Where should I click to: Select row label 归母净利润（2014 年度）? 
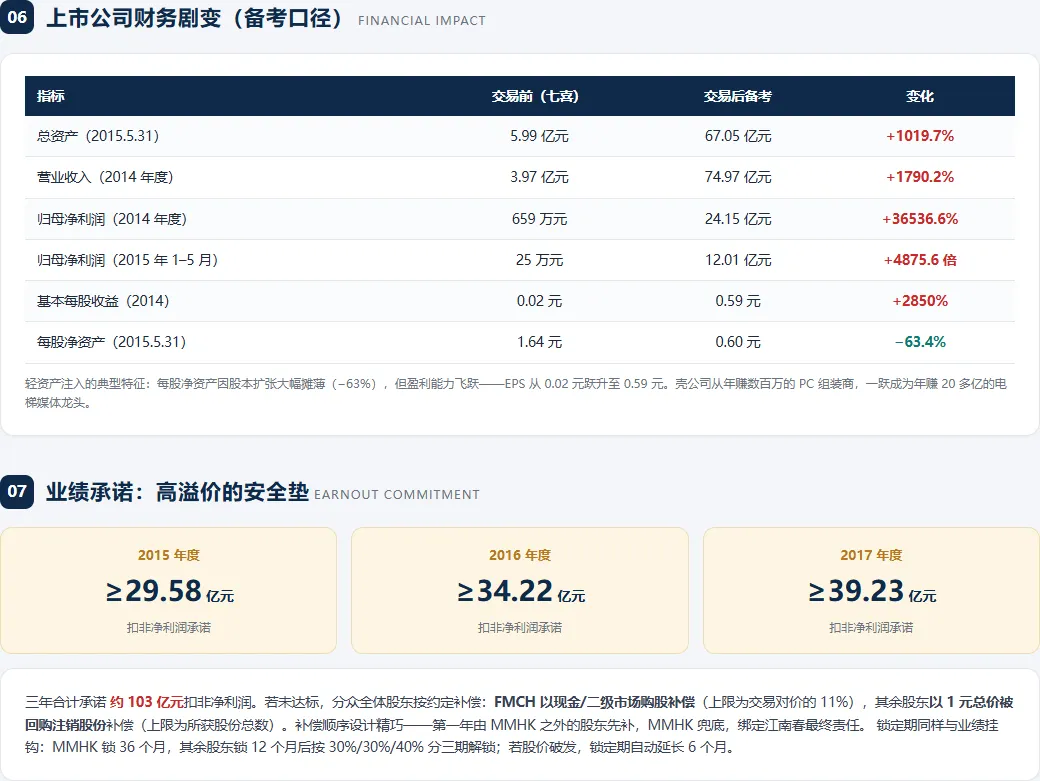(x=112, y=219)
